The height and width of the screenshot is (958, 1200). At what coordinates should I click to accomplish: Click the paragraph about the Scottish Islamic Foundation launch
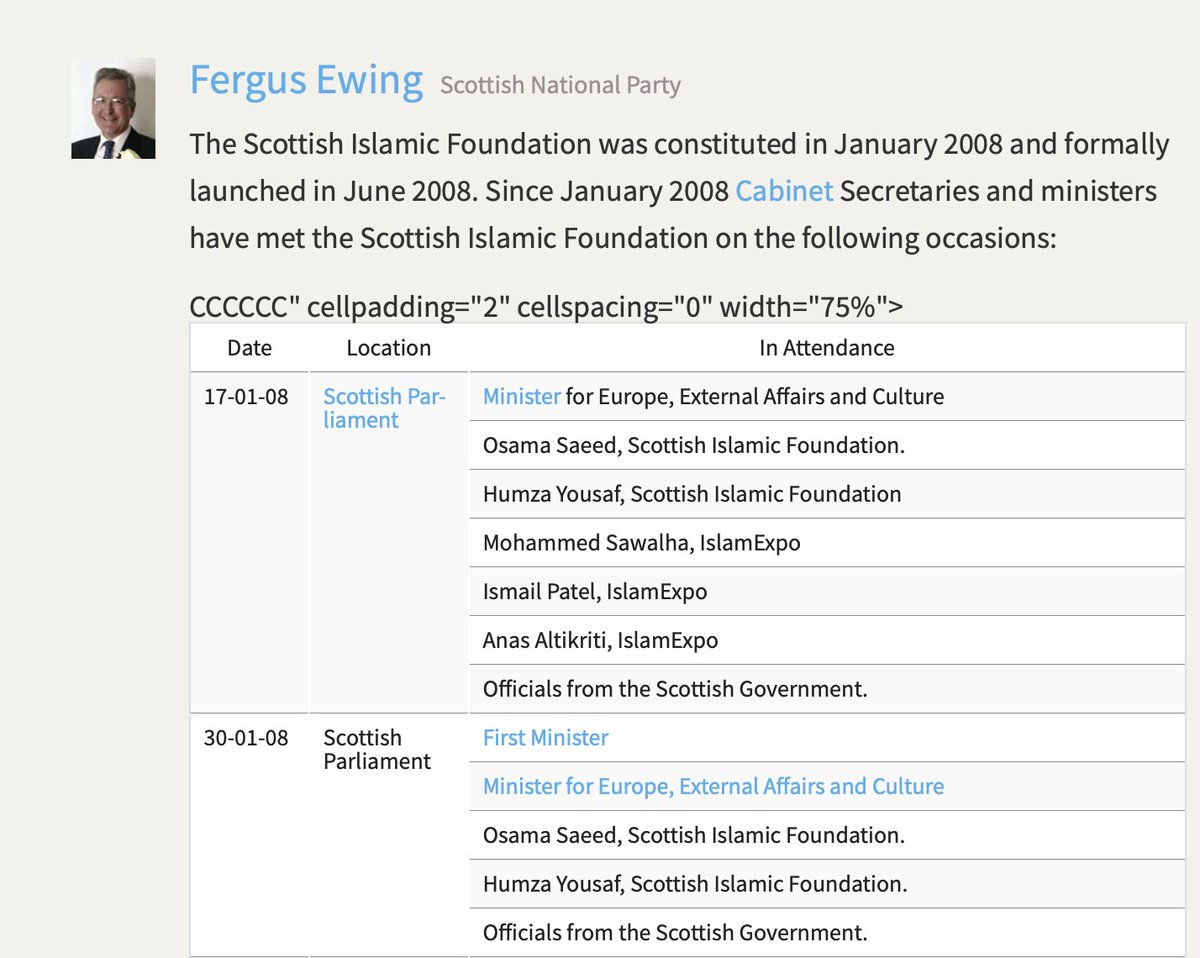coord(679,191)
